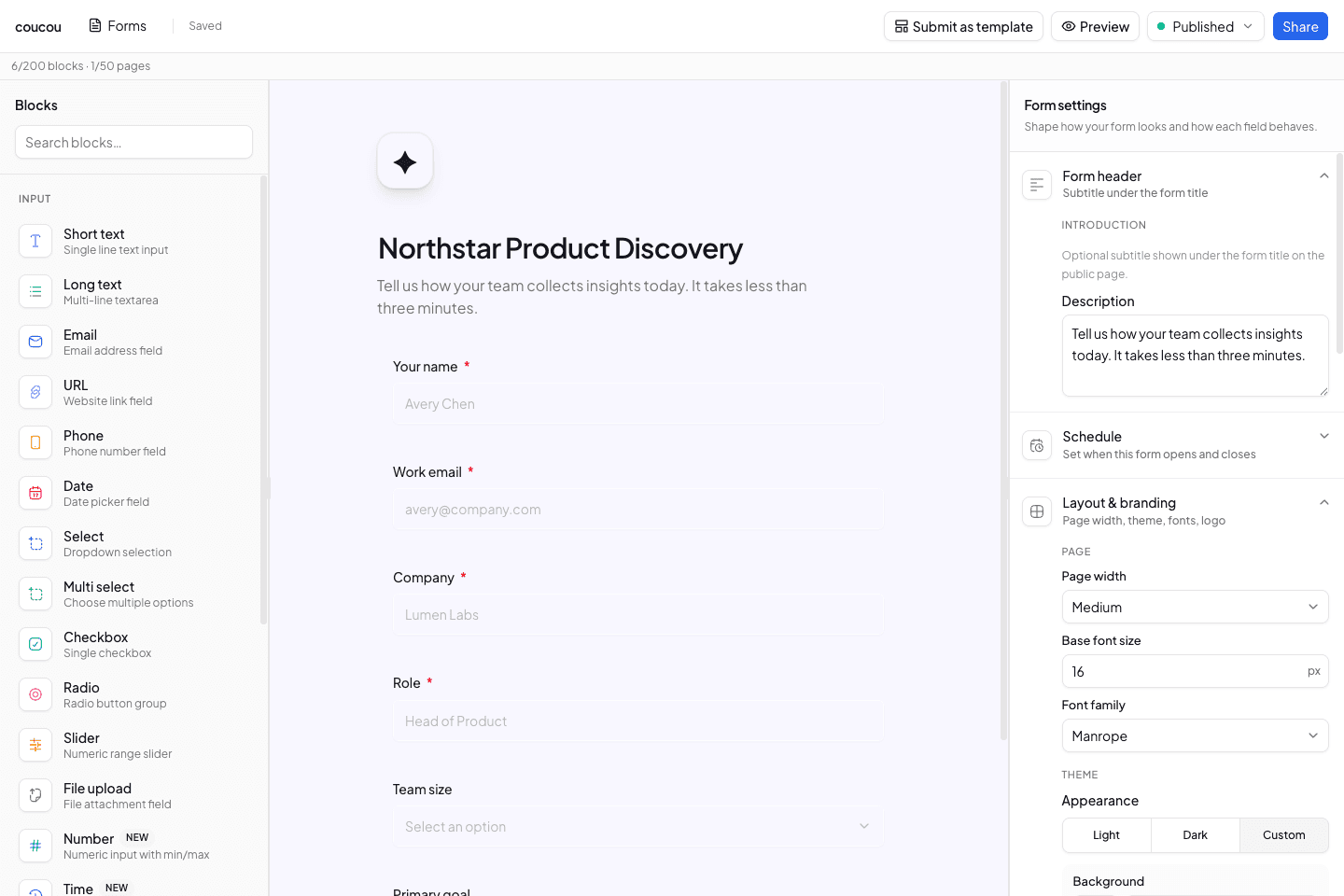Click the Email block envelope icon

35,342
